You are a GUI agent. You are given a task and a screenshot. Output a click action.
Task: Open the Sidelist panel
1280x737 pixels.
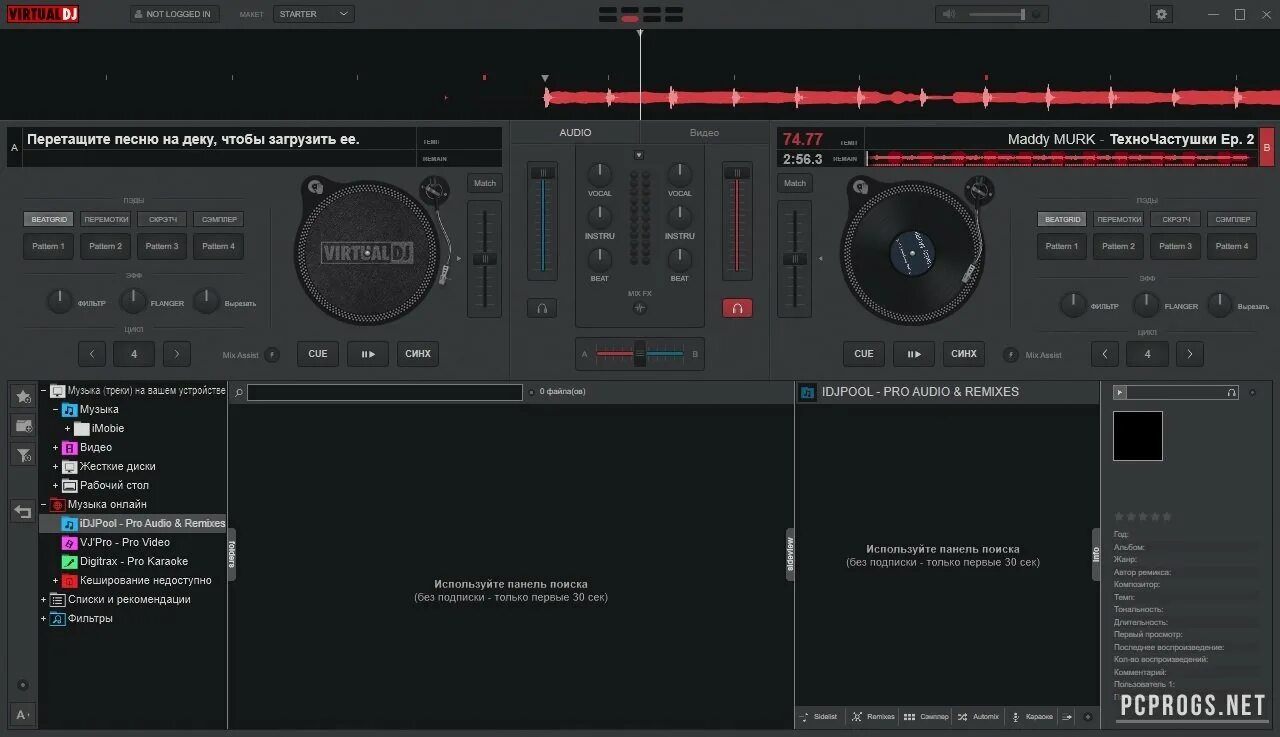(819, 717)
